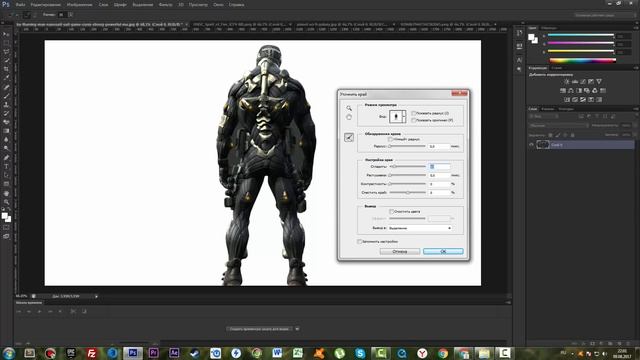Open the status bar info arrow menu

(x=96, y=296)
